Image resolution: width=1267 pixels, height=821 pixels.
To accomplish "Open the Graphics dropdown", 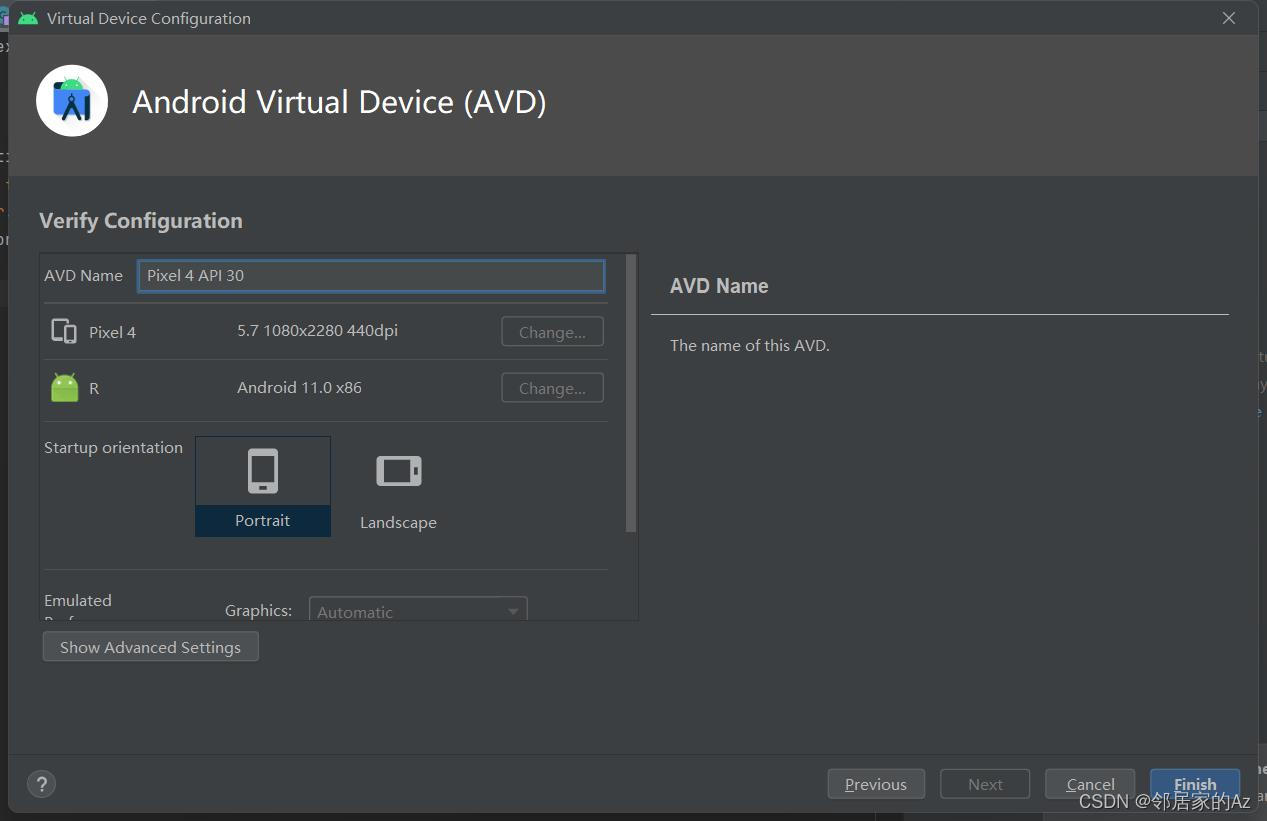I will click(418, 609).
